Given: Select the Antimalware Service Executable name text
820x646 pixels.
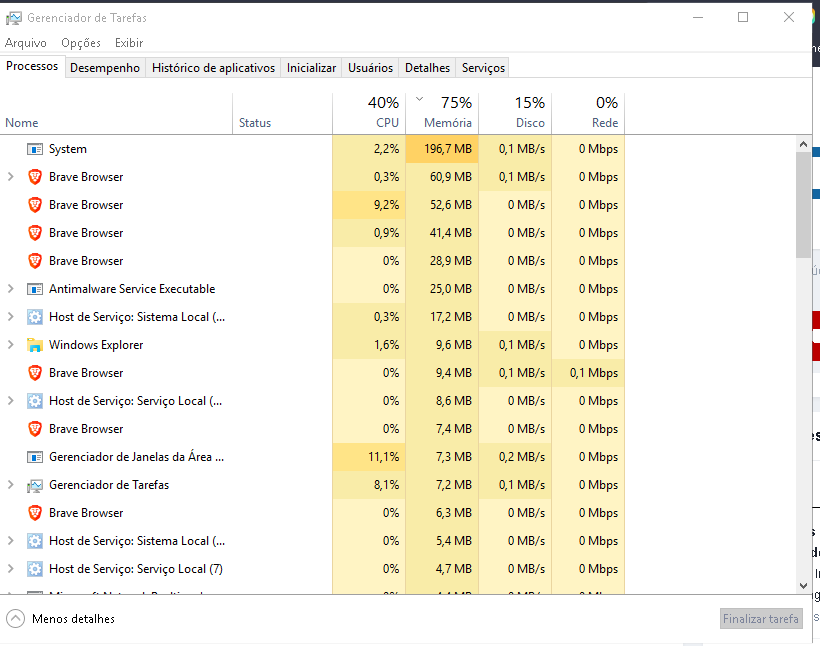Looking at the screenshot, I should (132, 289).
